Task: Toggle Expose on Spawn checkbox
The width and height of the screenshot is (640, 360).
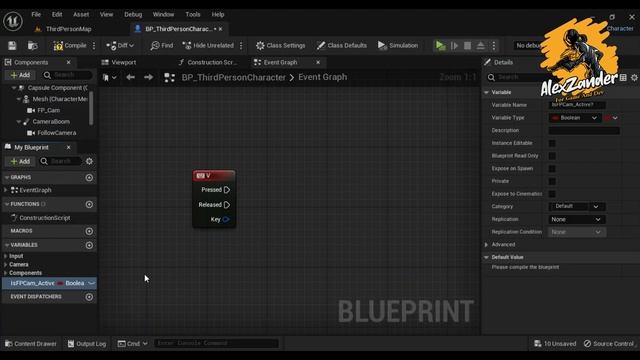Action: pyautogui.click(x=552, y=169)
